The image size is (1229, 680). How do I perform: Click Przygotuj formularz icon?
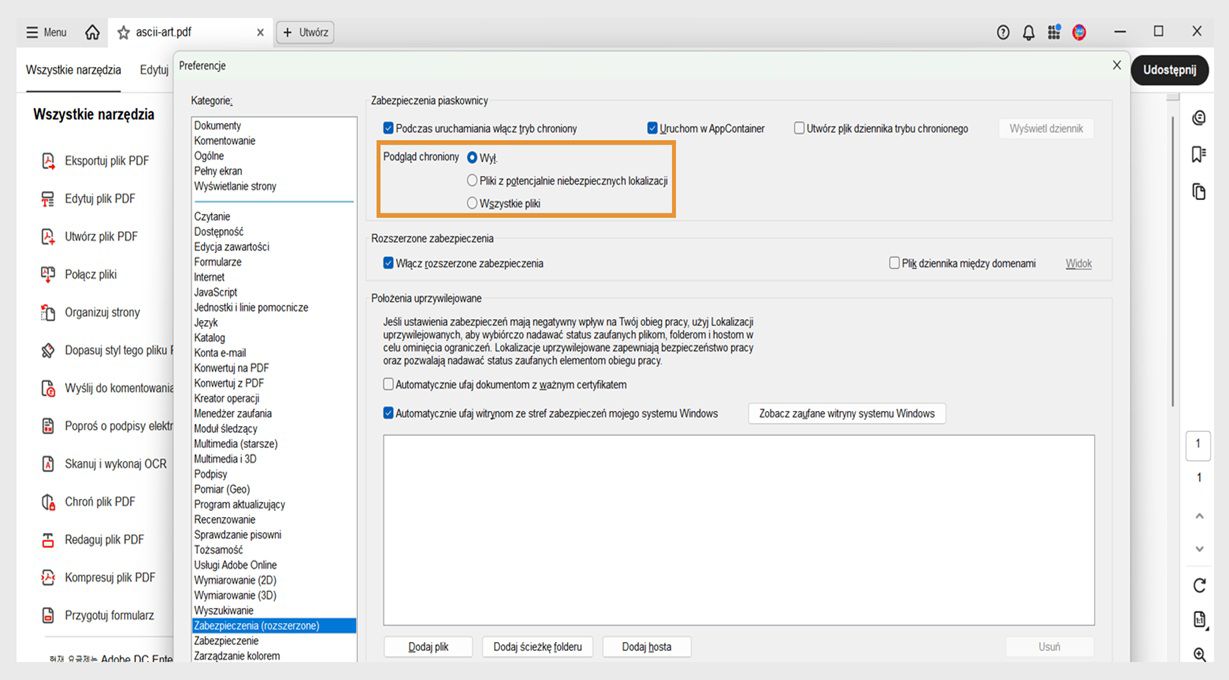coord(47,615)
